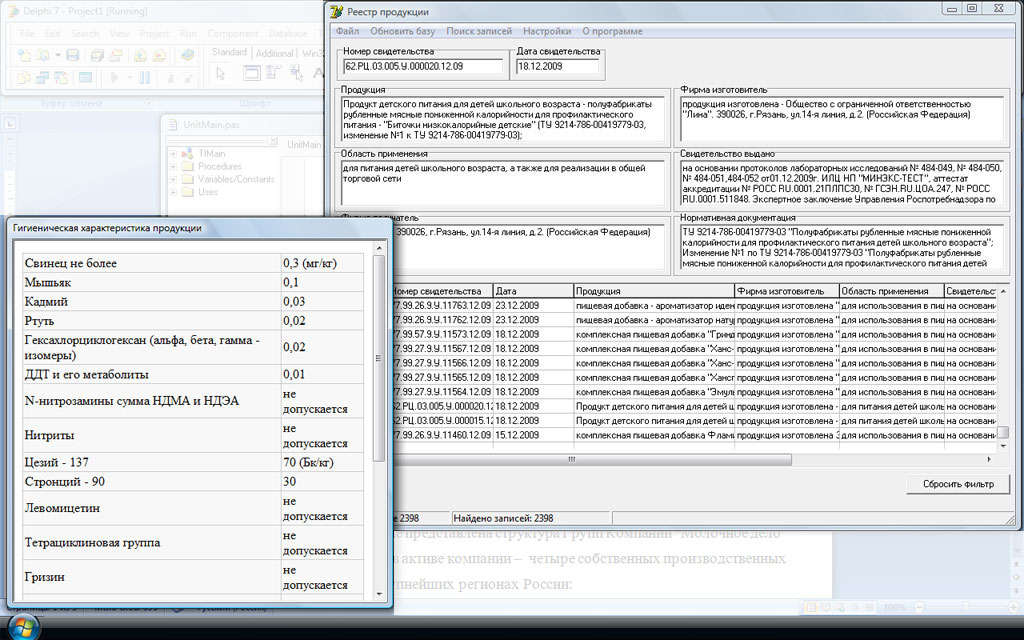This screenshot has width=1024, height=640.
Task: Expand the Uses tree node
Action: (174, 192)
